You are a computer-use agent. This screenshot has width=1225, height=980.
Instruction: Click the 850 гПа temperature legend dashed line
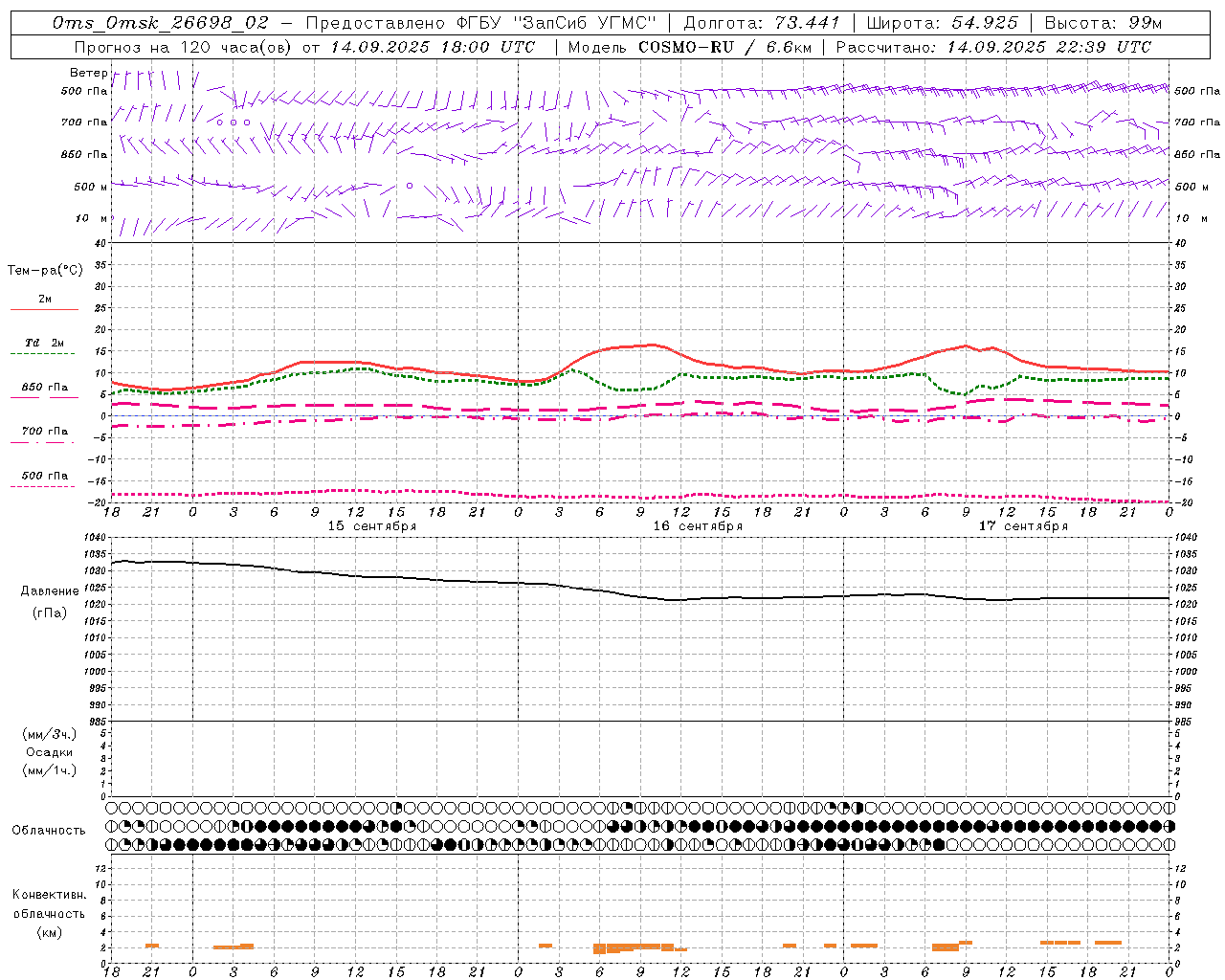44,397
